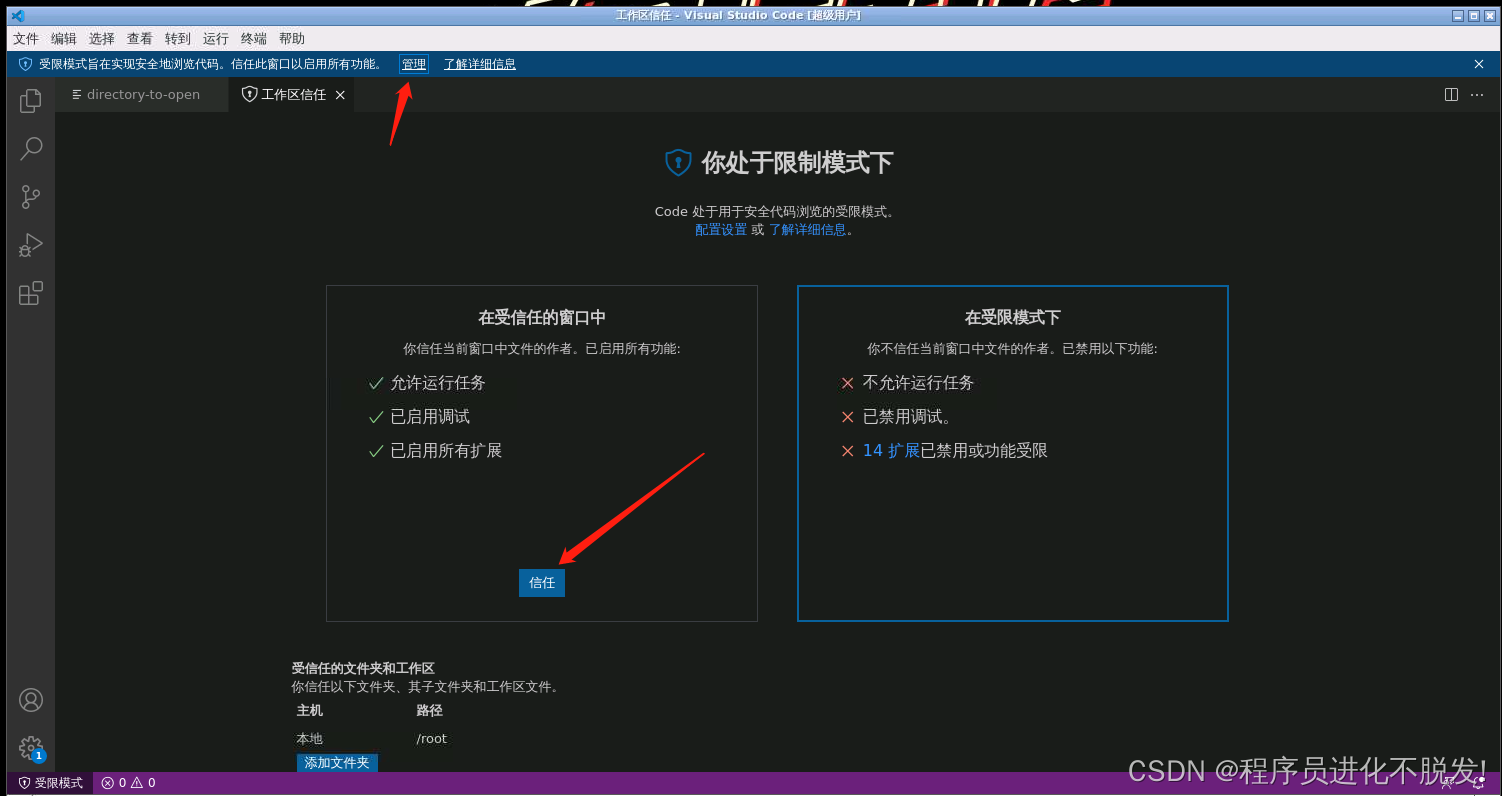Open the 了解详细信息 link in banner
The image size is (1502, 796).
pyautogui.click(x=479, y=63)
